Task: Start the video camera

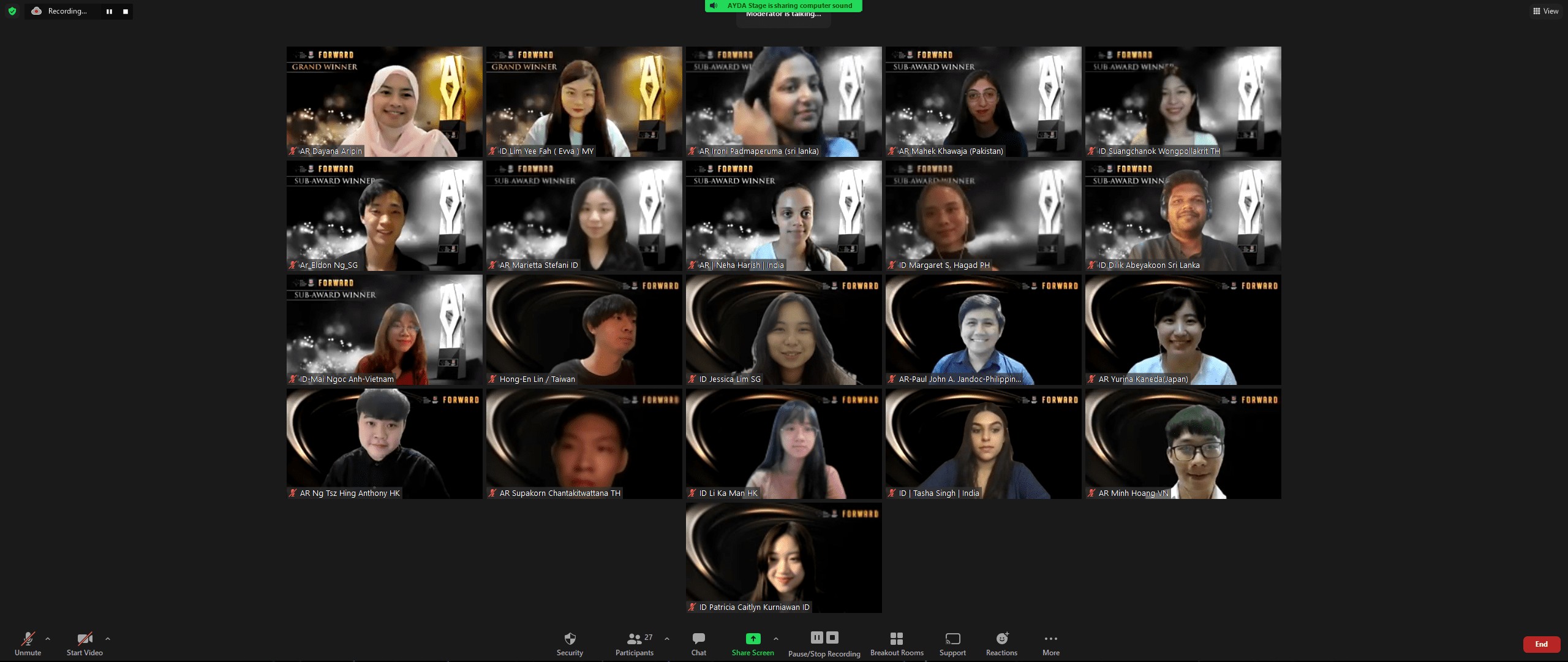Action: point(85,644)
